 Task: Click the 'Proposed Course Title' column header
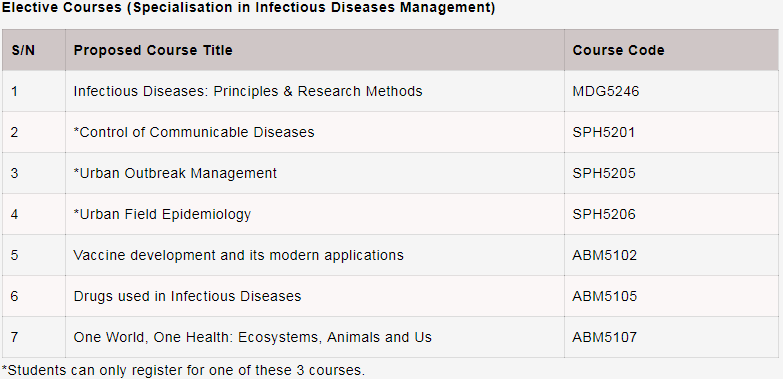(153, 50)
